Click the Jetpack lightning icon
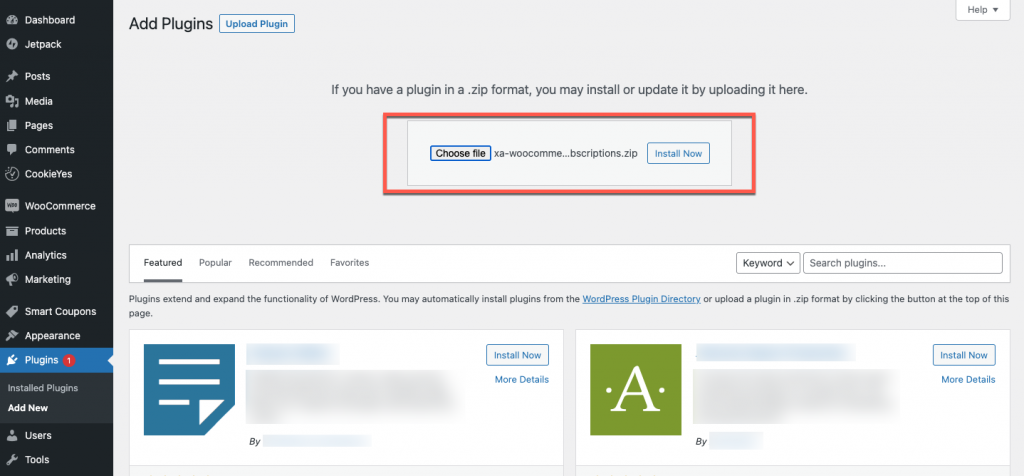This screenshot has width=1024, height=476. [12, 44]
